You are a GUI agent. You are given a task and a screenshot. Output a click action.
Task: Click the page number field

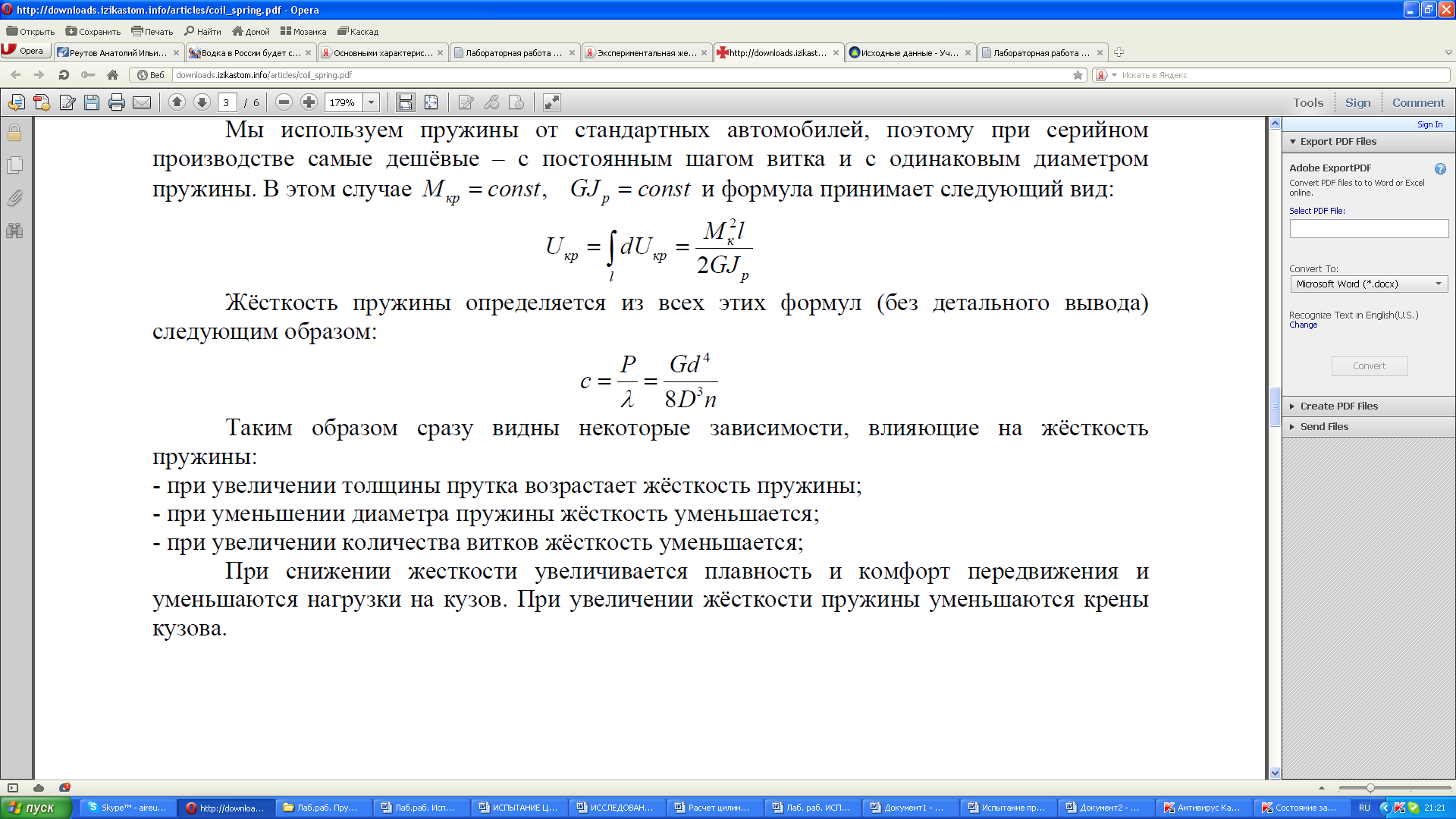[227, 102]
